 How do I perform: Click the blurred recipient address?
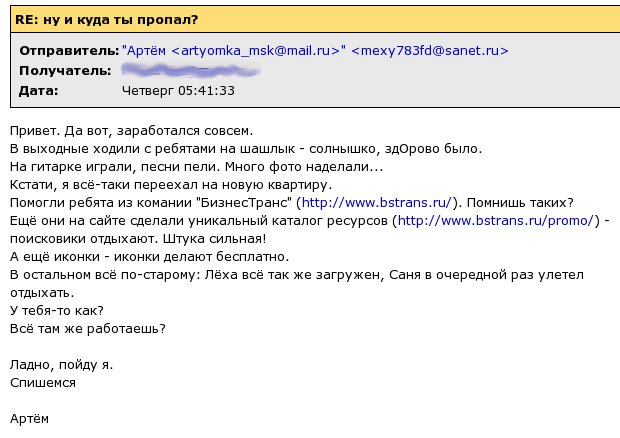tap(191, 71)
